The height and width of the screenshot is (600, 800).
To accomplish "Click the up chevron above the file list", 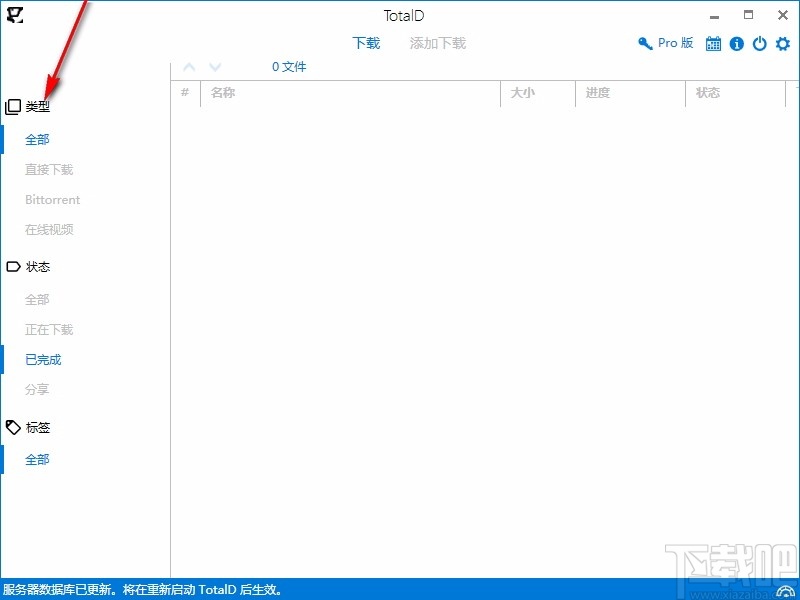I will point(189,66).
